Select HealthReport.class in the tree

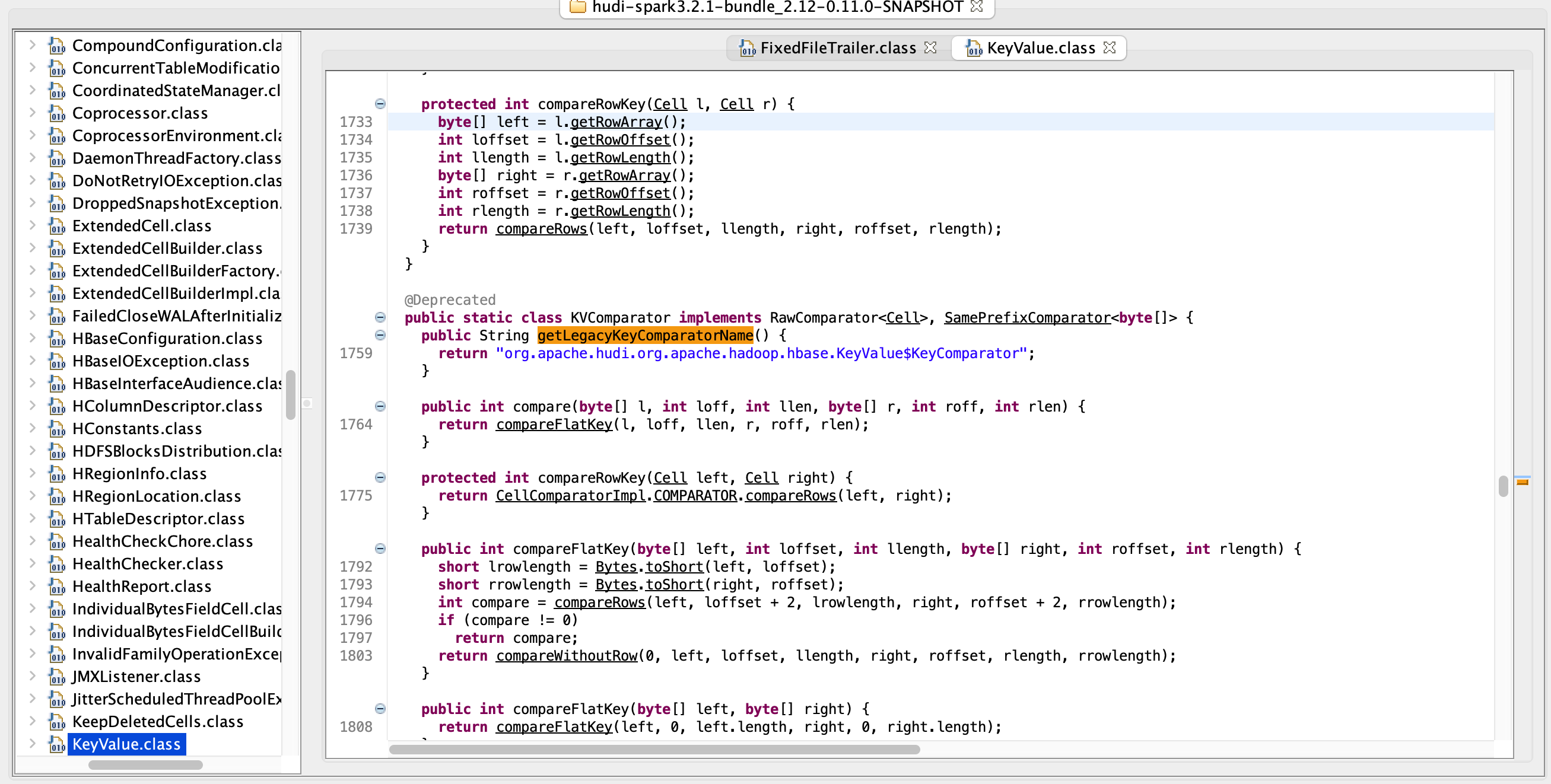[141, 586]
